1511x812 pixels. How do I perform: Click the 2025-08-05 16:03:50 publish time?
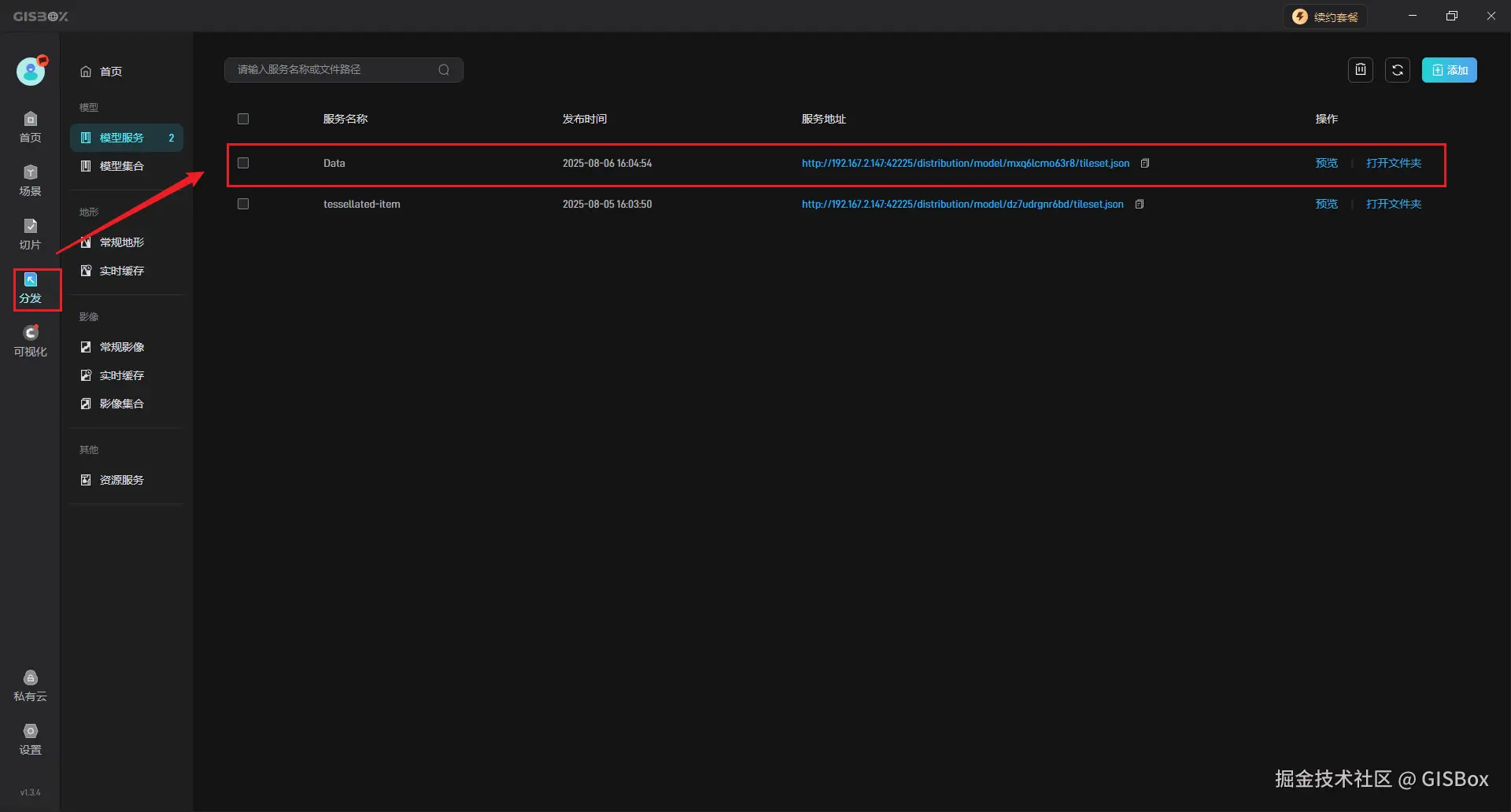[607, 205]
